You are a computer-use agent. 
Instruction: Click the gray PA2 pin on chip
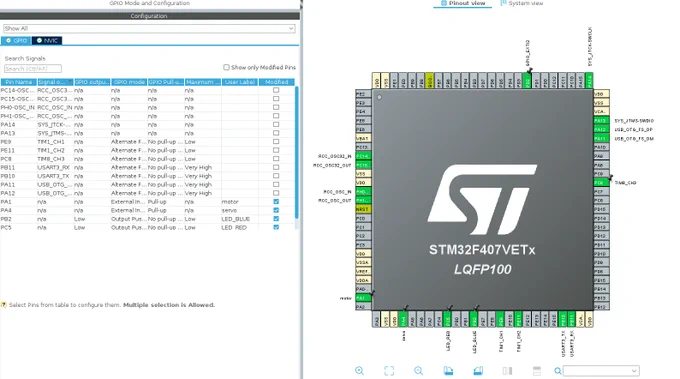click(x=363, y=307)
